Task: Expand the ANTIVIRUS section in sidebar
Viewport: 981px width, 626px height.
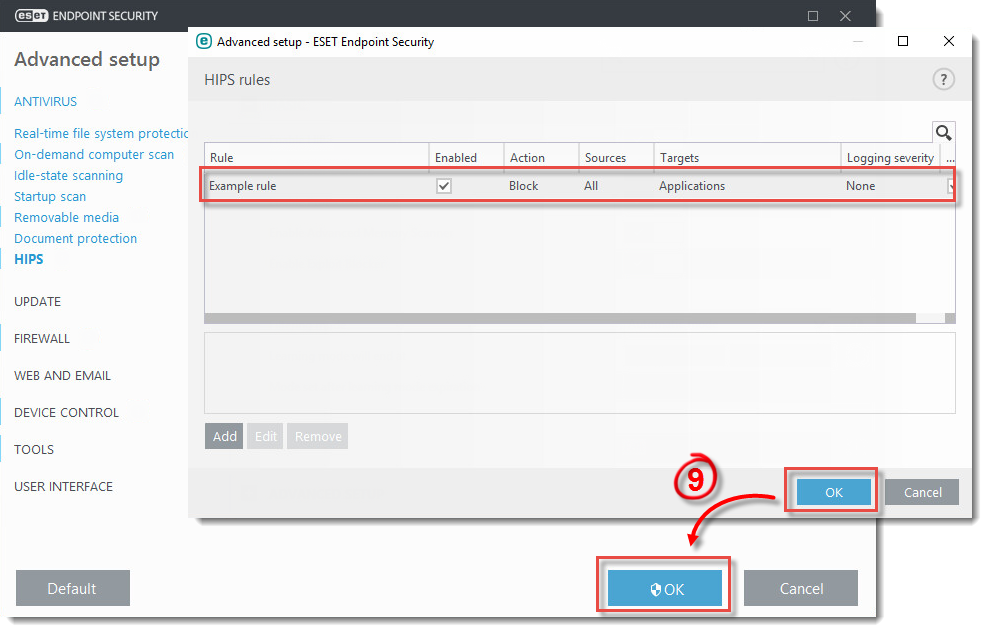Action: click(x=45, y=101)
